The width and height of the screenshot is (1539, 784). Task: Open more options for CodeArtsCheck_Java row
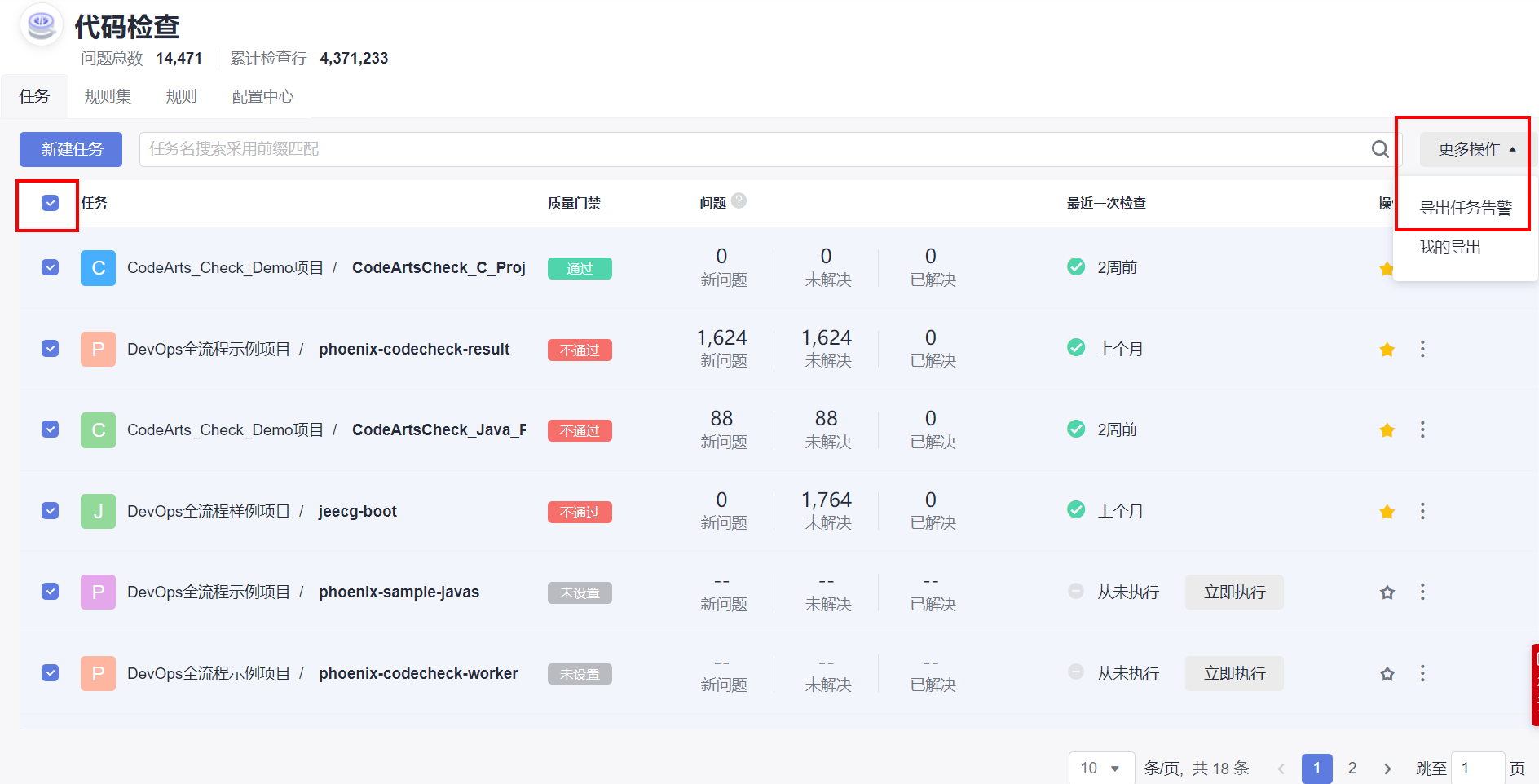pyautogui.click(x=1422, y=429)
